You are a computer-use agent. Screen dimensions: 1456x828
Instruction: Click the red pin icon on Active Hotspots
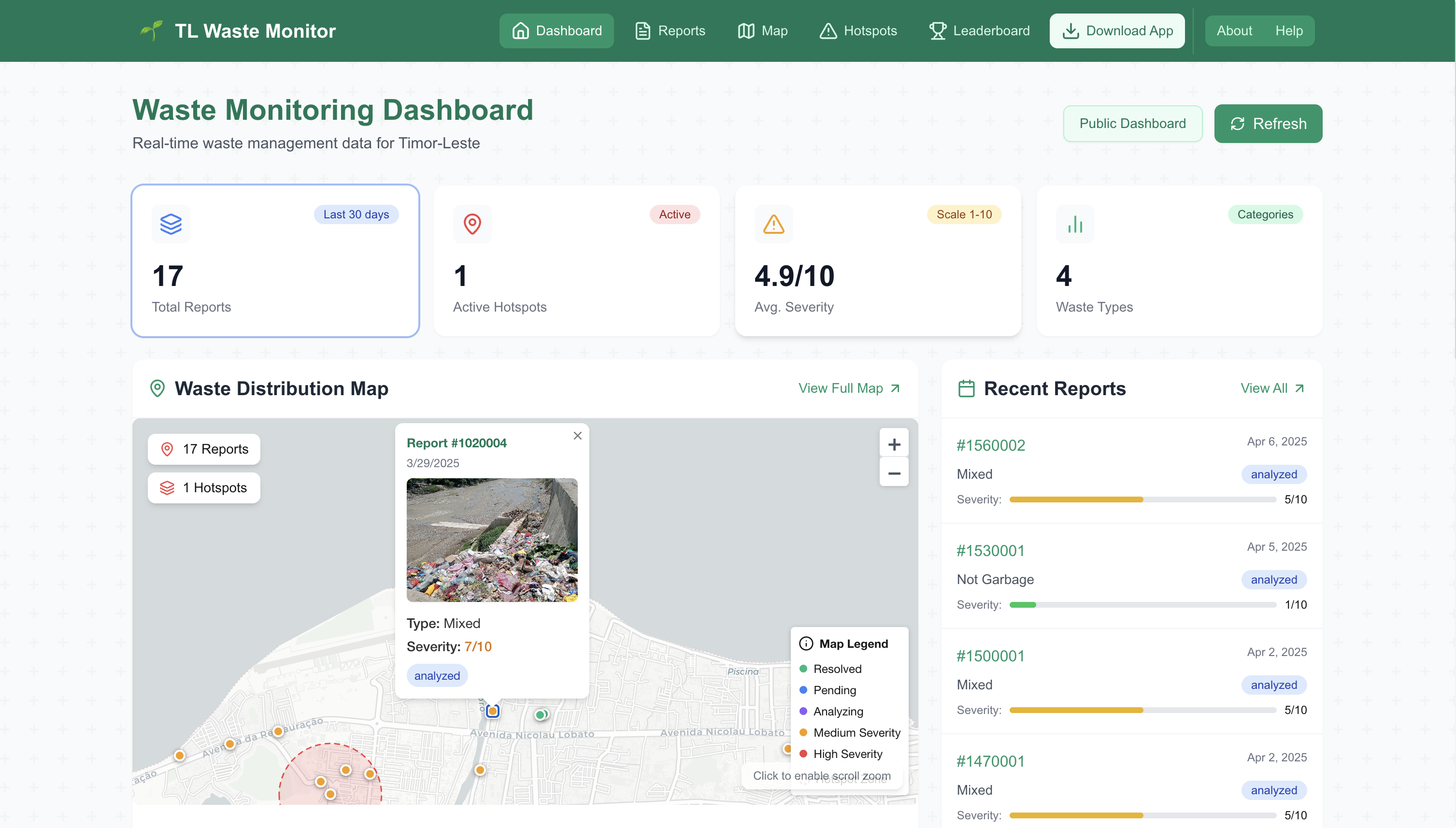[x=472, y=224]
